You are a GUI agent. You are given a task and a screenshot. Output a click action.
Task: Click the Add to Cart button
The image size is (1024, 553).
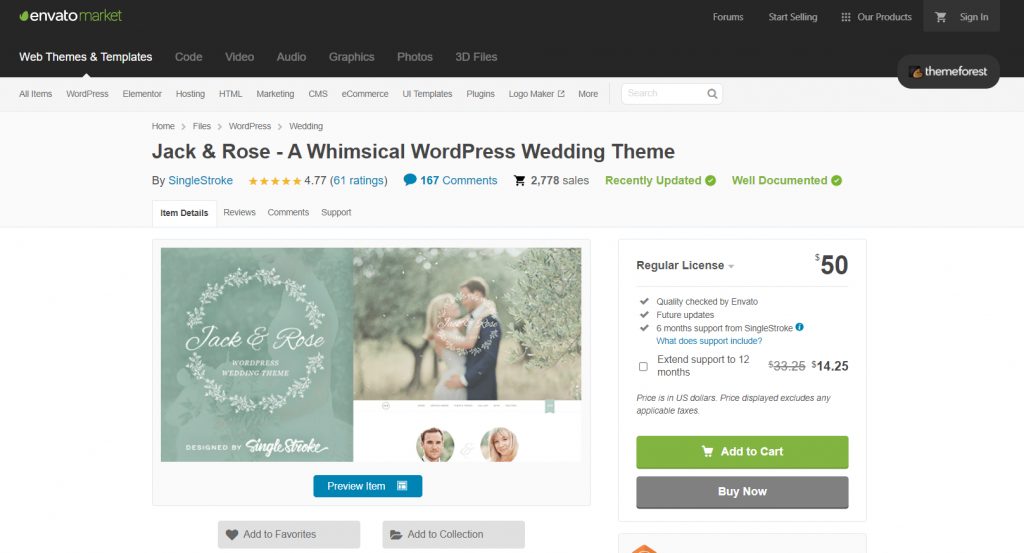742,452
